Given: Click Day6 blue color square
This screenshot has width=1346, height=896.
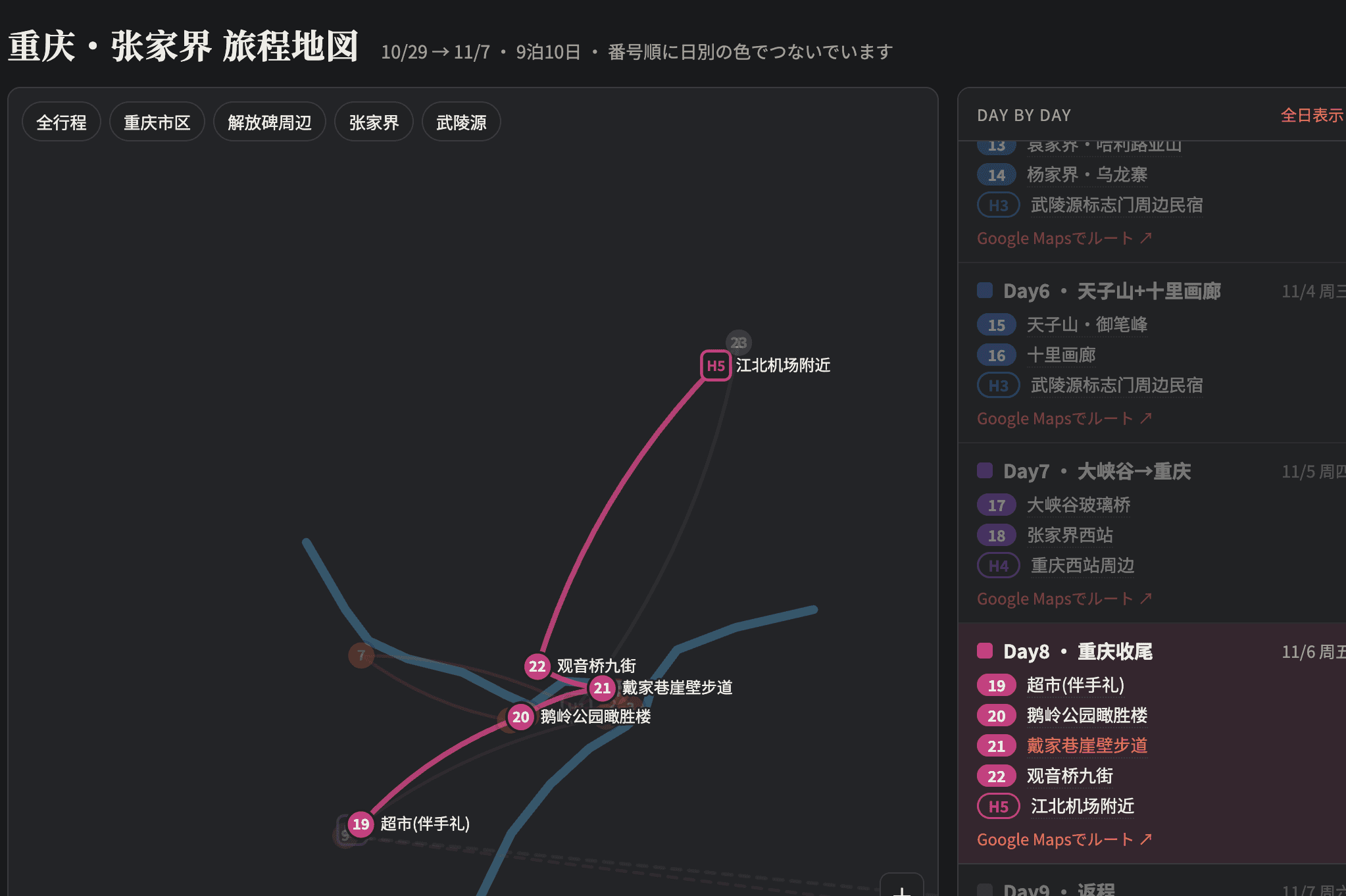Looking at the screenshot, I should (x=985, y=290).
